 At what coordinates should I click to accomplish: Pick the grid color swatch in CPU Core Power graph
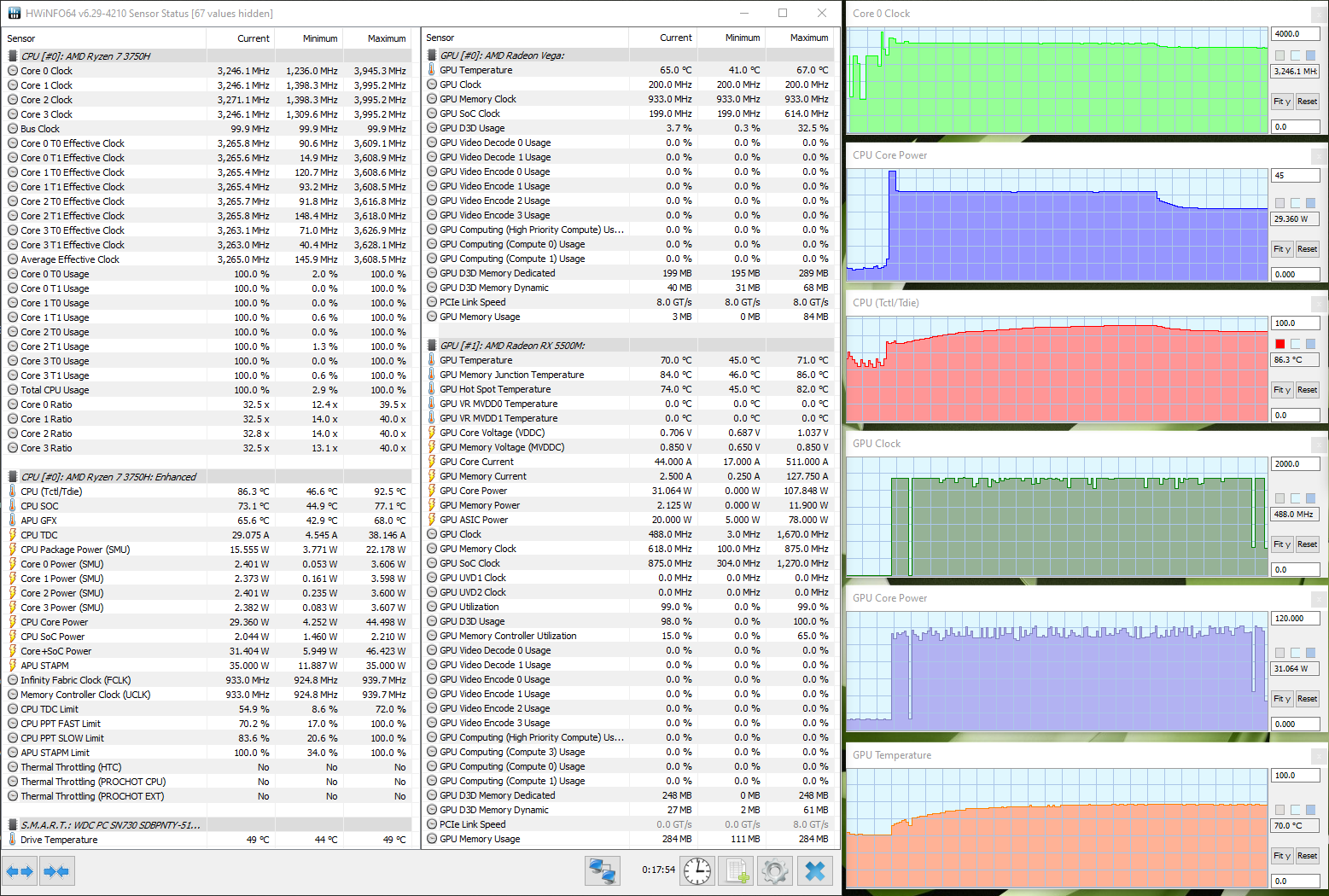click(1311, 203)
